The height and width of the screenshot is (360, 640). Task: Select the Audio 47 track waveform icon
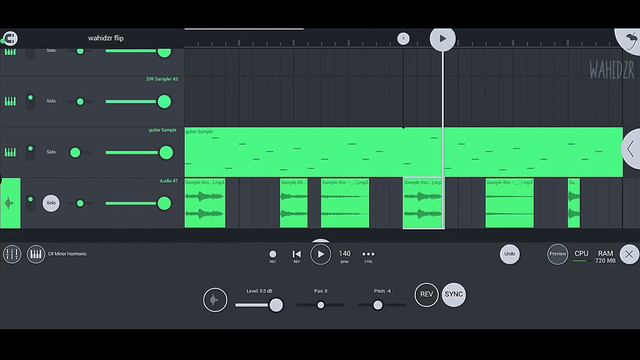tap(10, 203)
